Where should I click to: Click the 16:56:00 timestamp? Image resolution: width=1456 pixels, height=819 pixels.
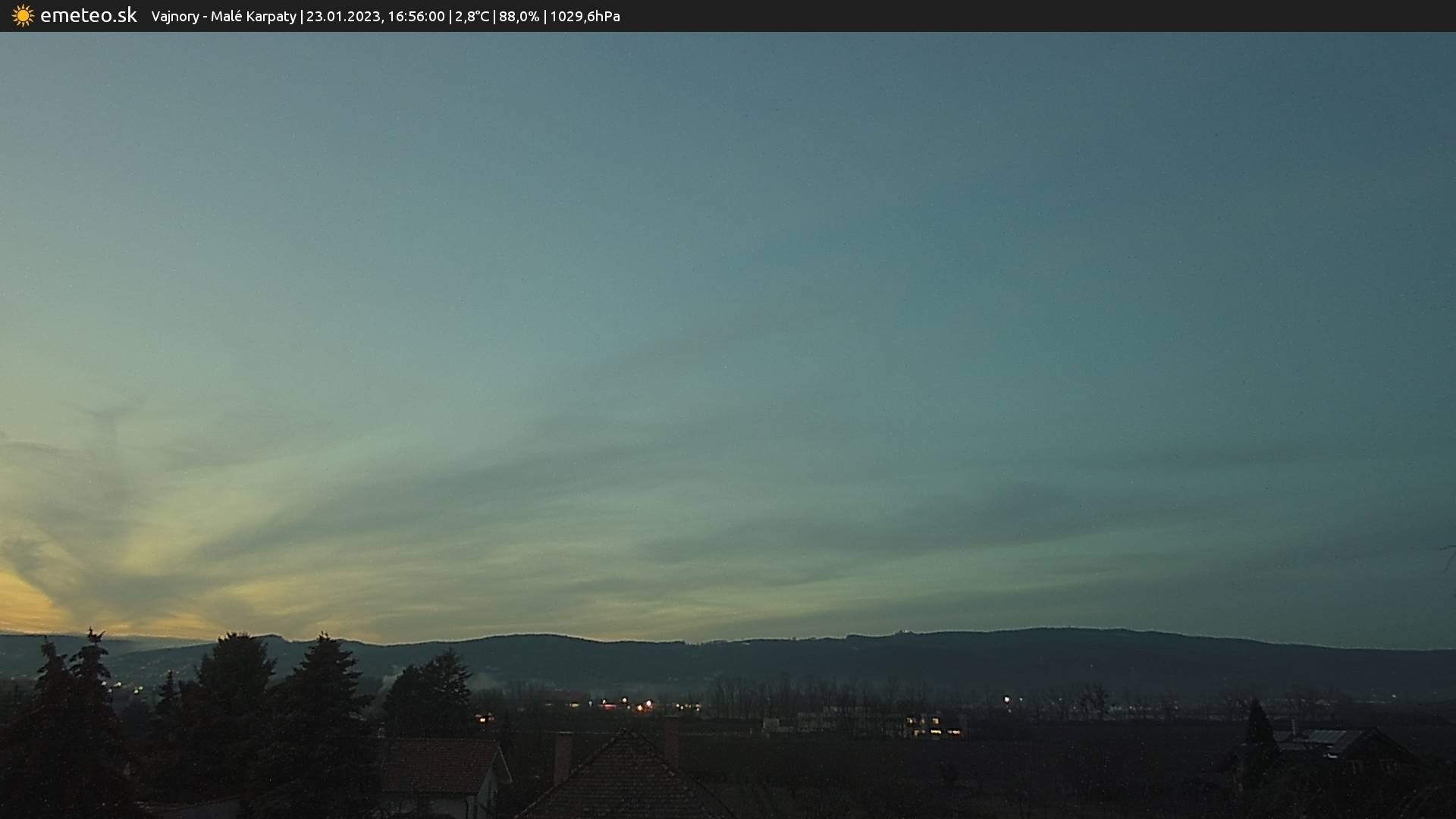pyautogui.click(x=416, y=16)
